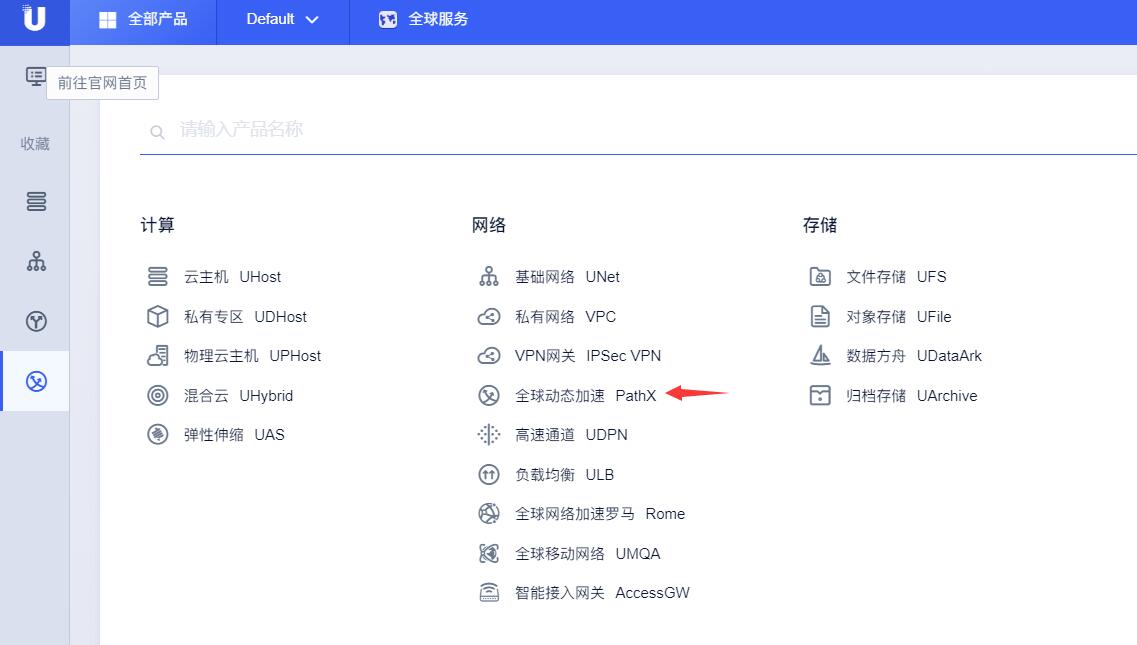Click the icon beside 云主机 UHost
The width and height of the screenshot is (1137, 645).
pos(157,276)
